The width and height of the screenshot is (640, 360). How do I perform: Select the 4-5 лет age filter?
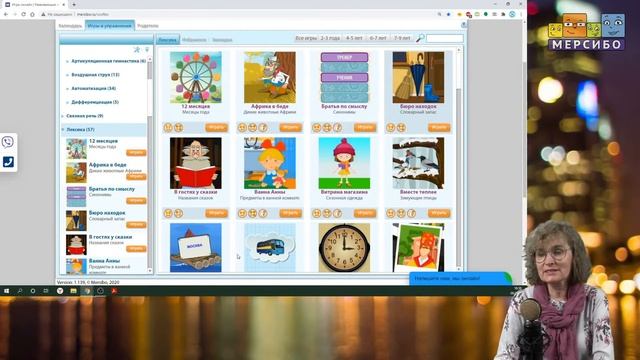pos(354,38)
